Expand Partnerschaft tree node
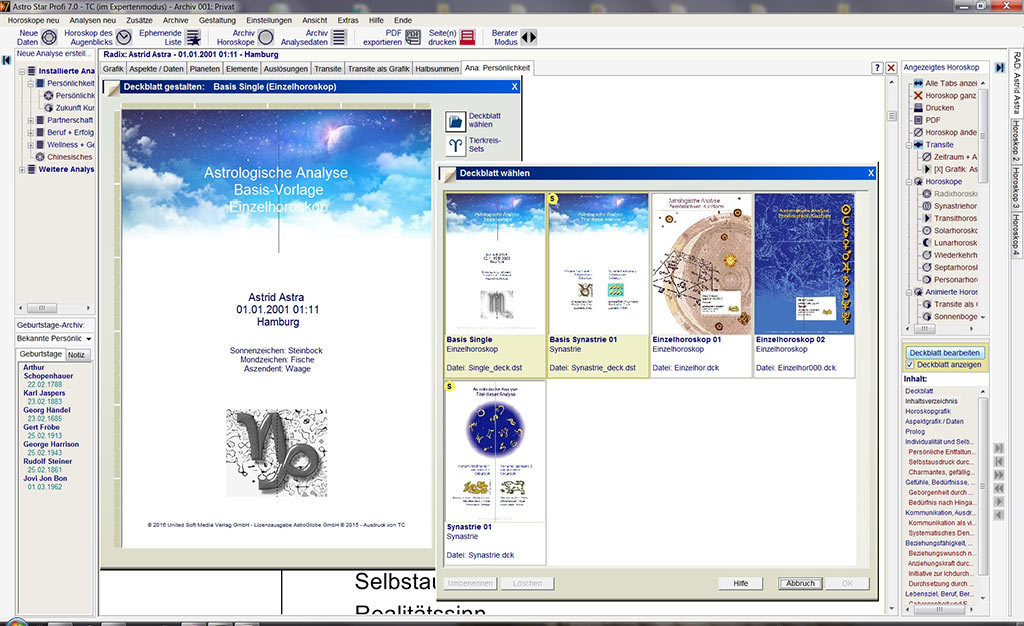 coord(31,120)
